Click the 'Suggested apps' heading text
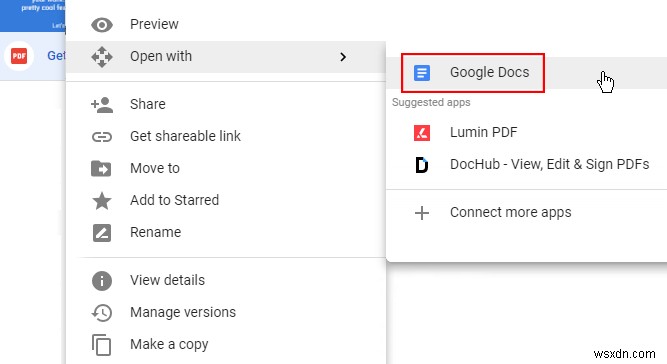The height and width of the screenshot is (364, 667). pyautogui.click(x=431, y=102)
